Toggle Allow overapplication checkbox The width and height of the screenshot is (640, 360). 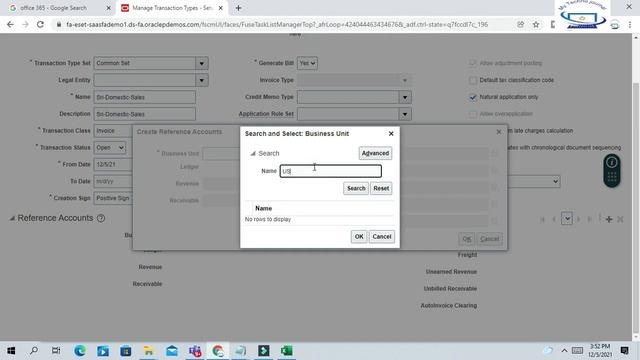(473, 114)
